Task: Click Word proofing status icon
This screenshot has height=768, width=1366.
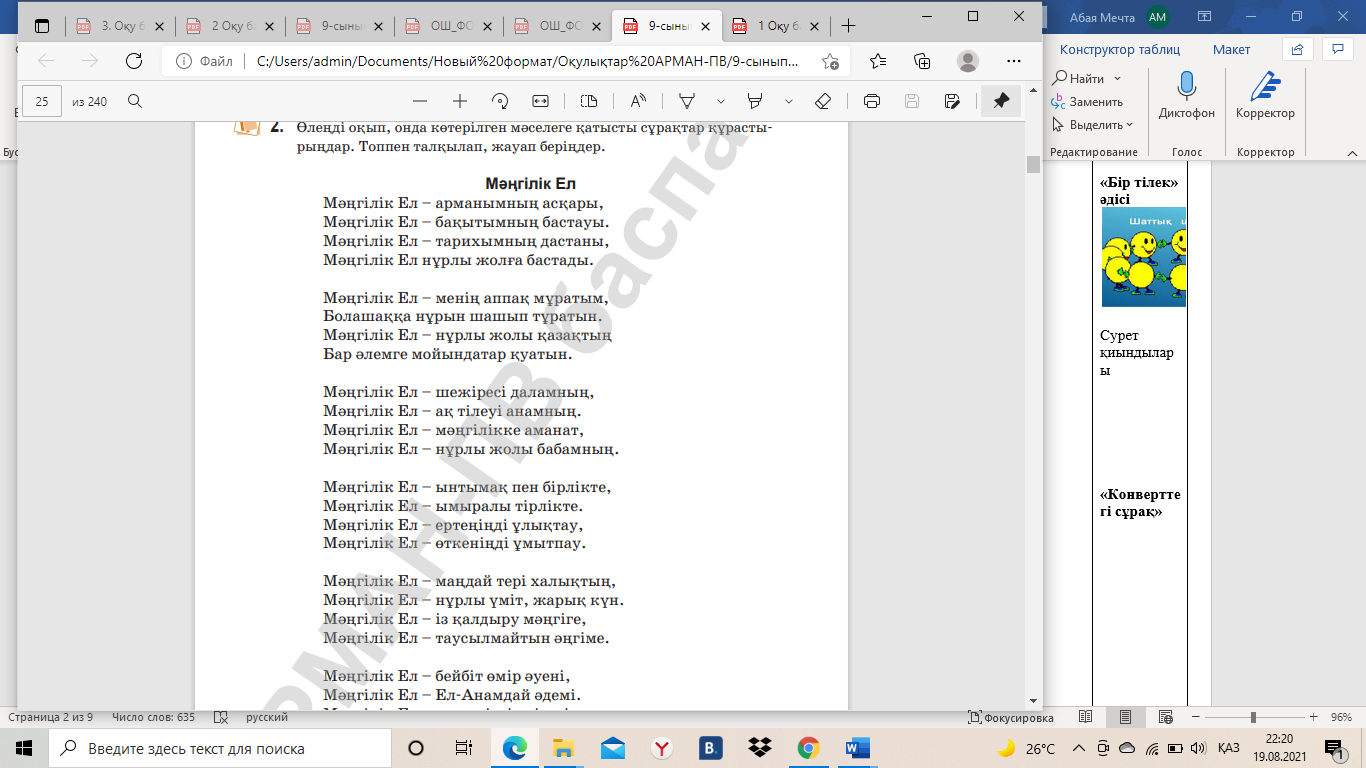Action: 220,718
